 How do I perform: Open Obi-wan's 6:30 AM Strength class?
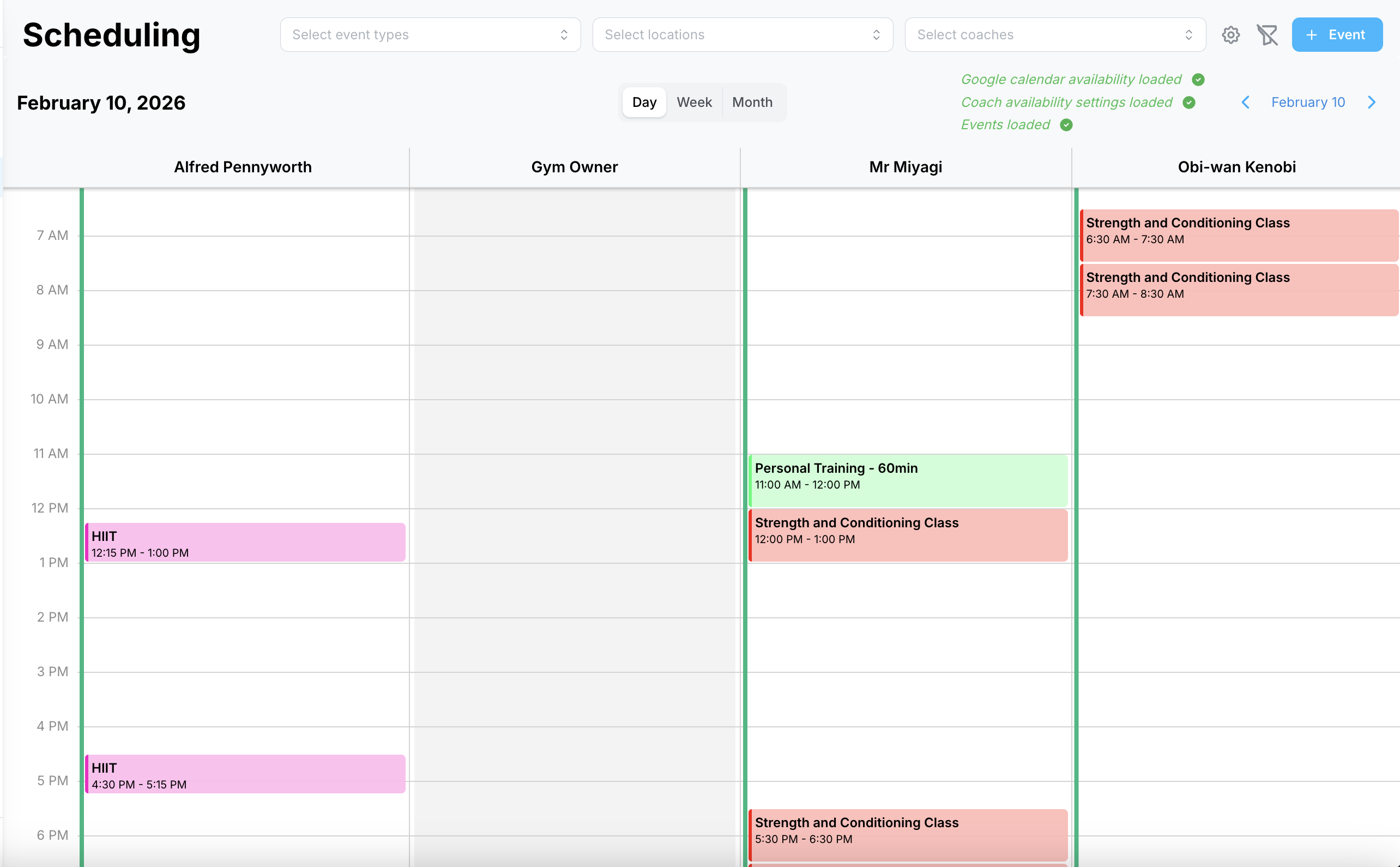click(1238, 234)
